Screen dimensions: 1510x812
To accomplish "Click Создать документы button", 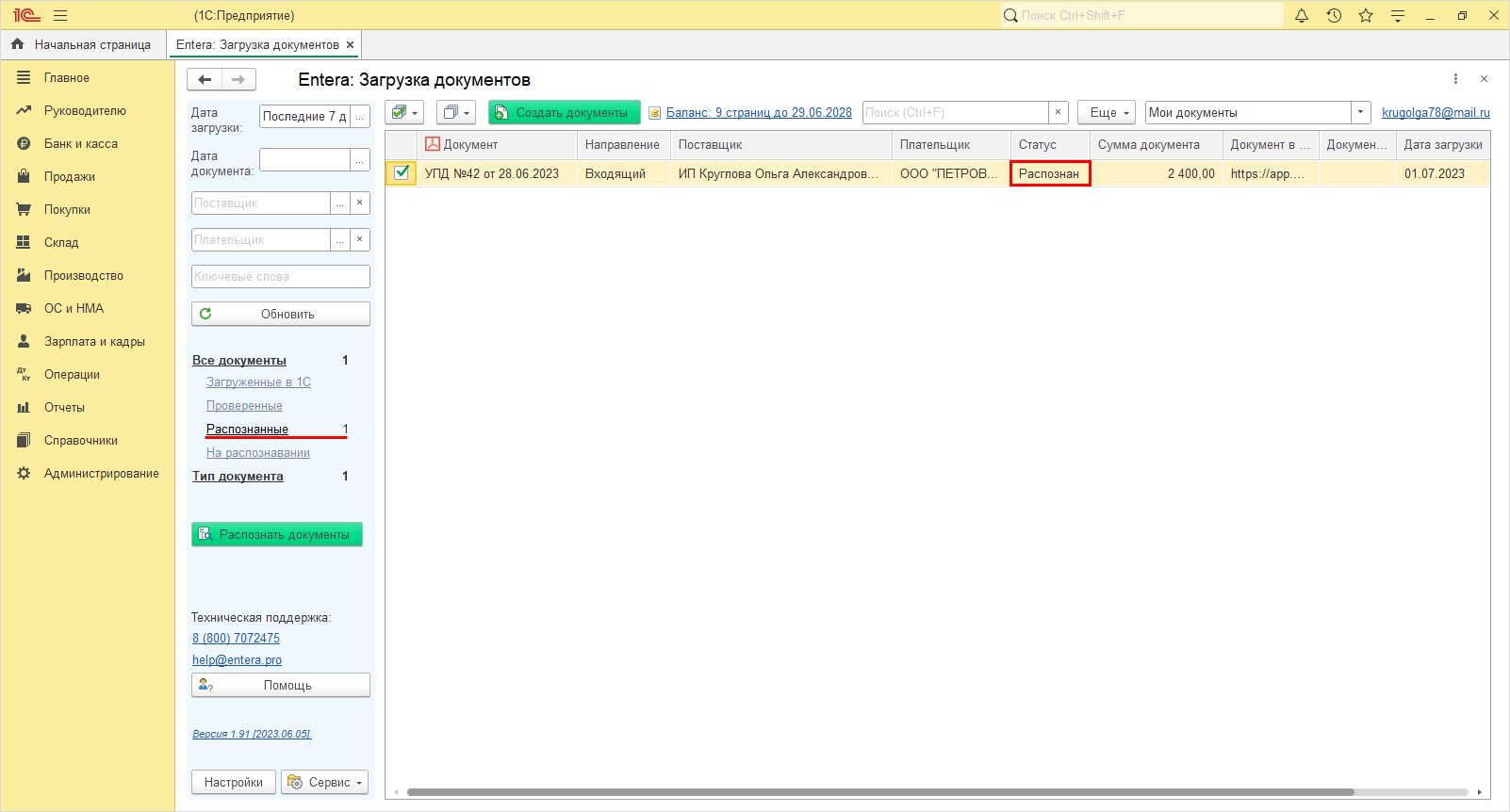I will point(565,113).
